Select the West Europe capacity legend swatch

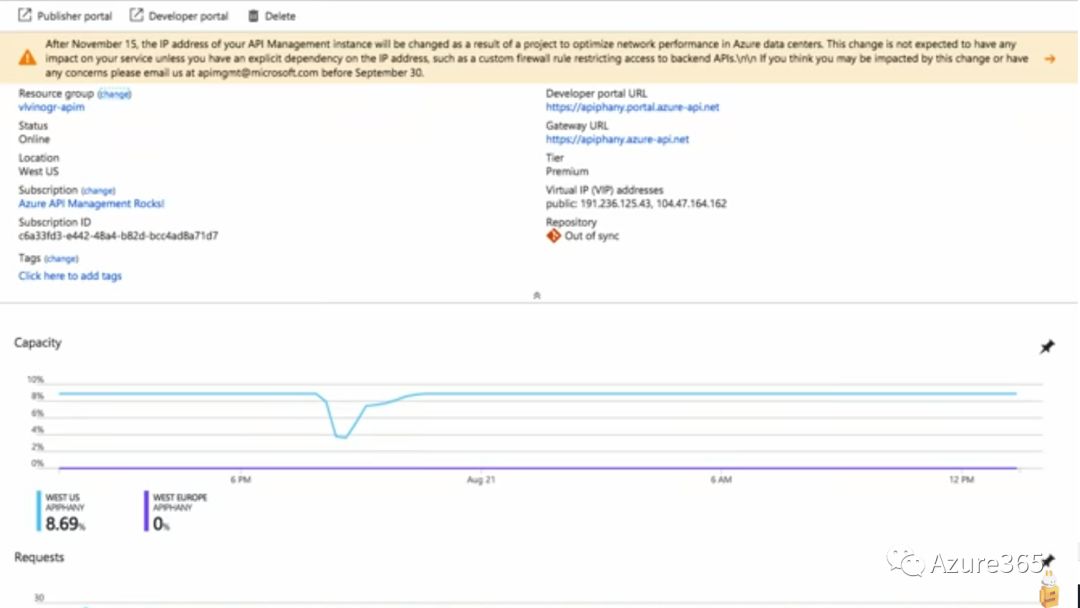(147, 511)
